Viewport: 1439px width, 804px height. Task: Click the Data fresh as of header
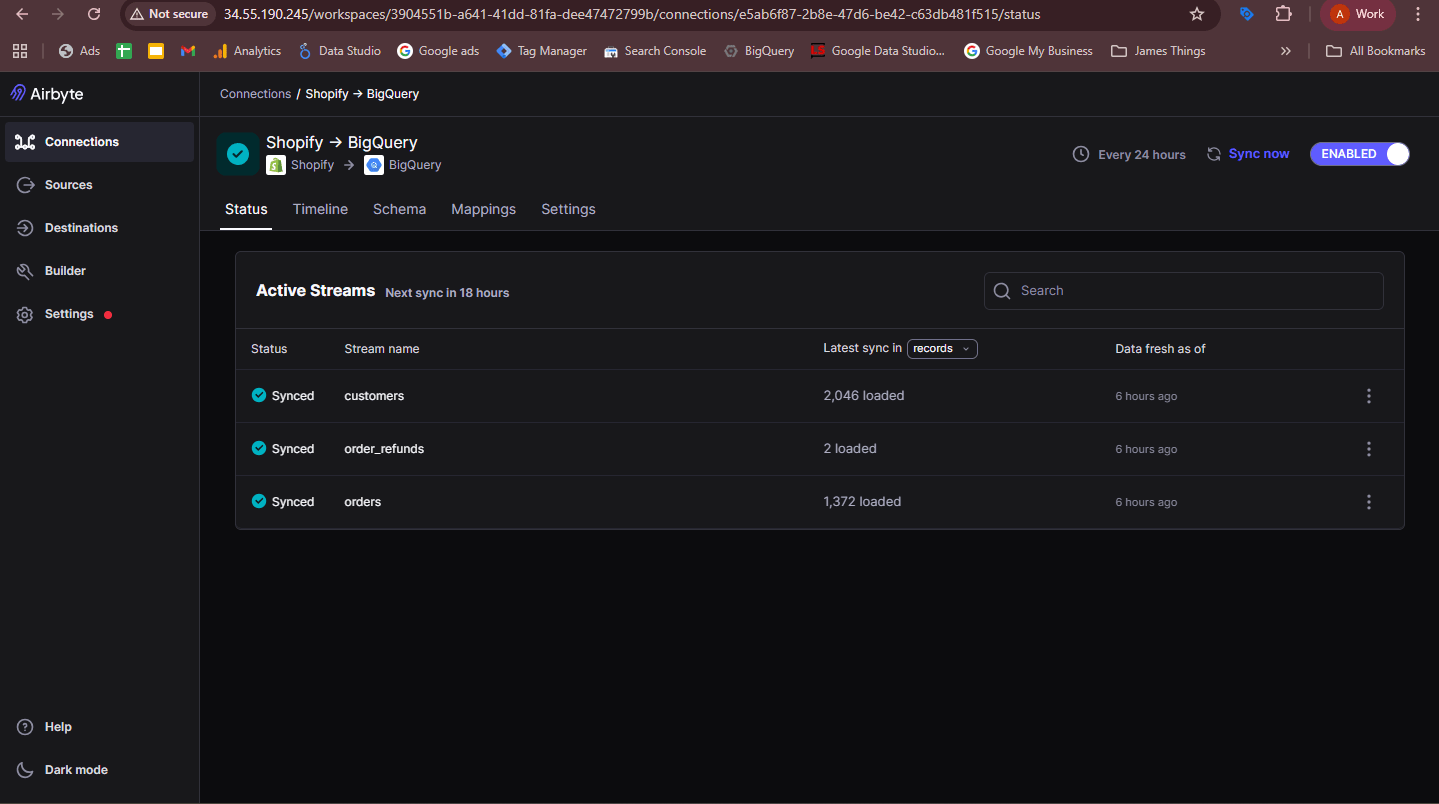click(x=1160, y=349)
